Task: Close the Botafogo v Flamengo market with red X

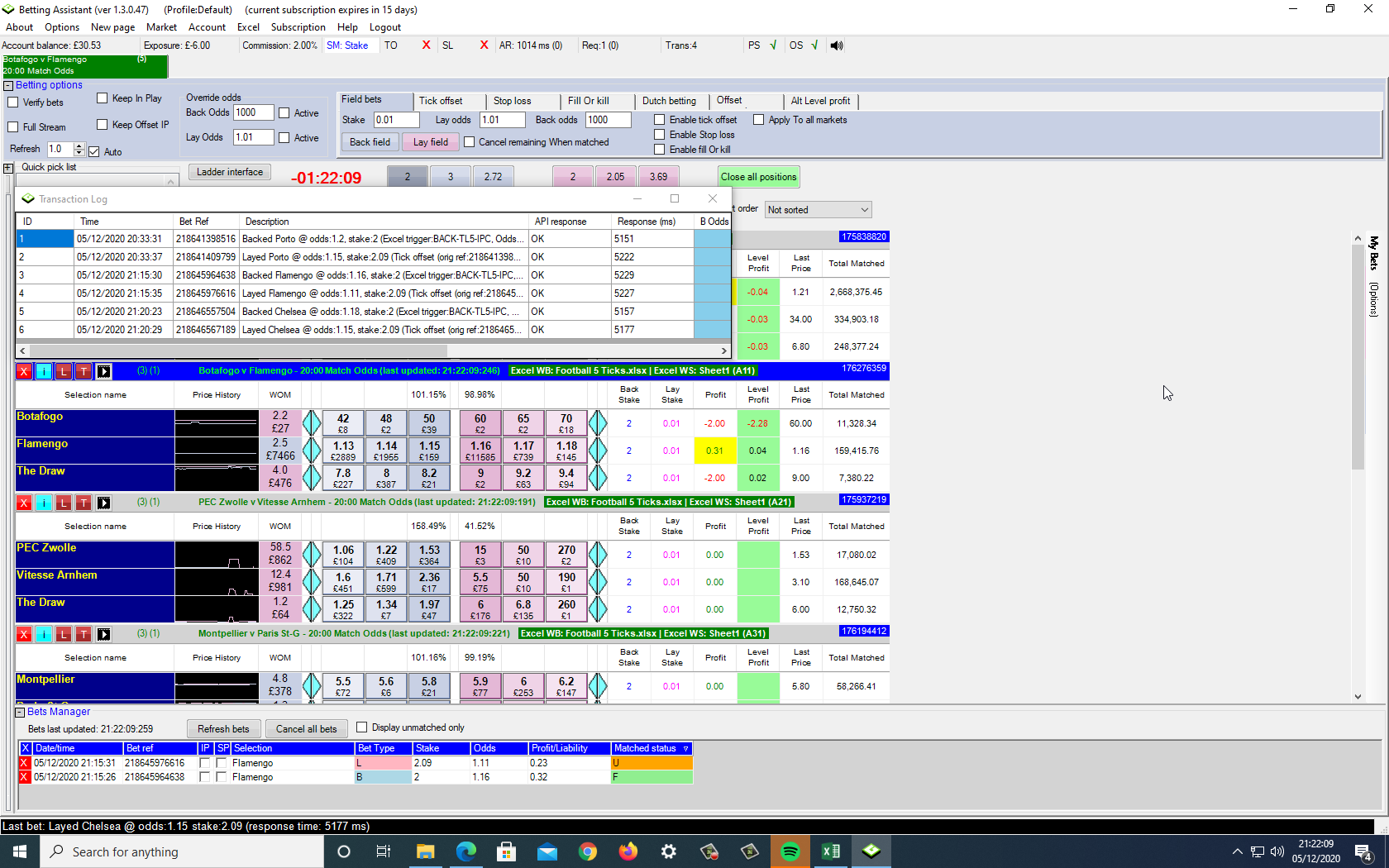Action: 24,371
